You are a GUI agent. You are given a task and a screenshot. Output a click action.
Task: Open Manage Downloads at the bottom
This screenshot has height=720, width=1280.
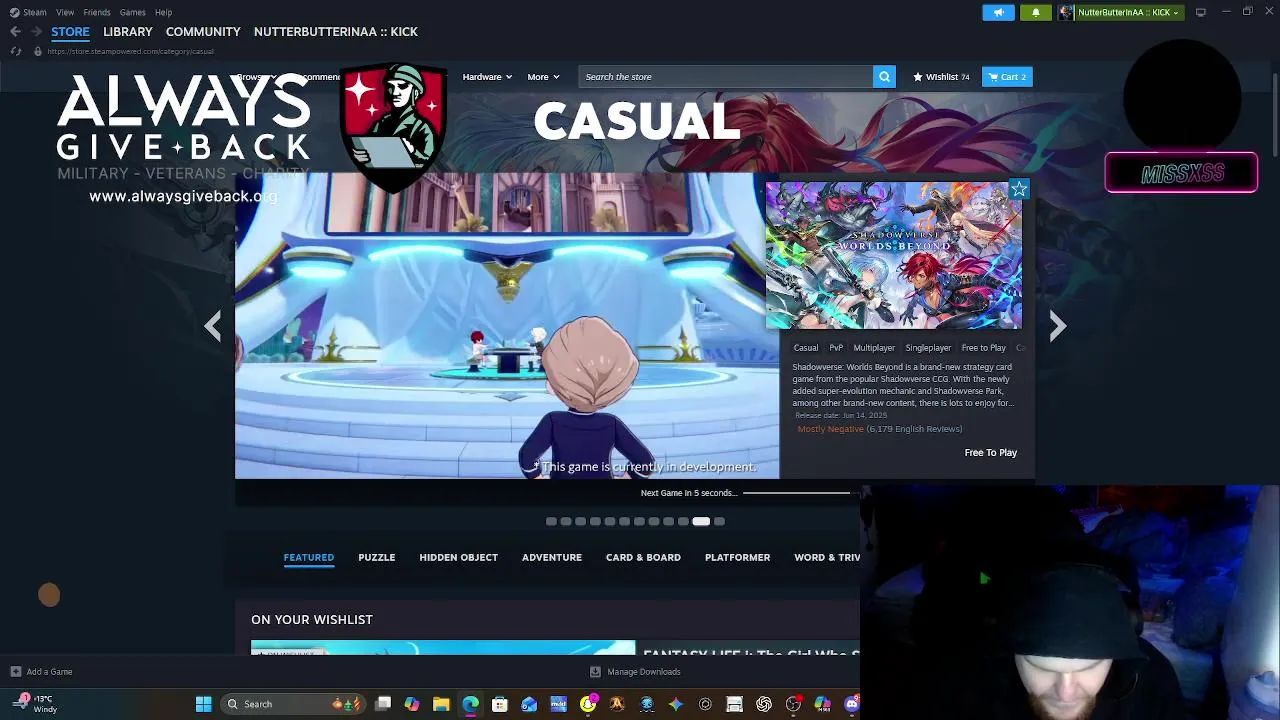pyautogui.click(x=635, y=672)
